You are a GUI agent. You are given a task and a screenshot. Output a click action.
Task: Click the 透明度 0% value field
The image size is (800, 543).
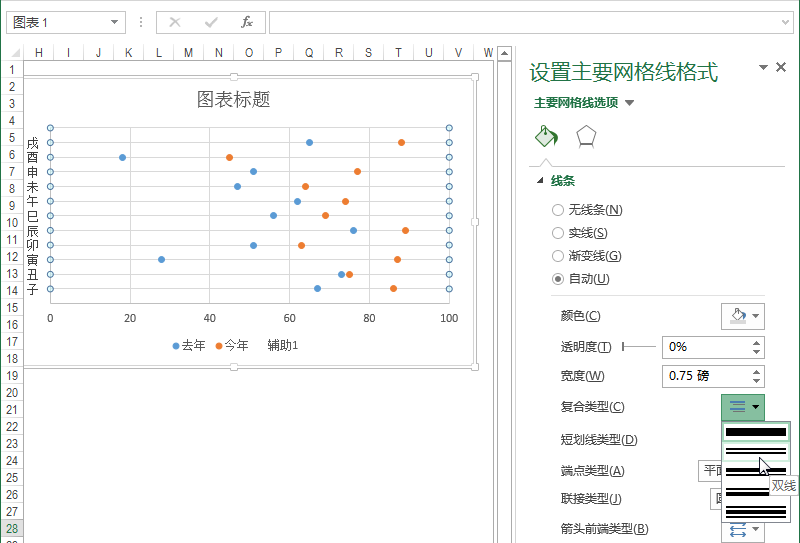point(706,347)
